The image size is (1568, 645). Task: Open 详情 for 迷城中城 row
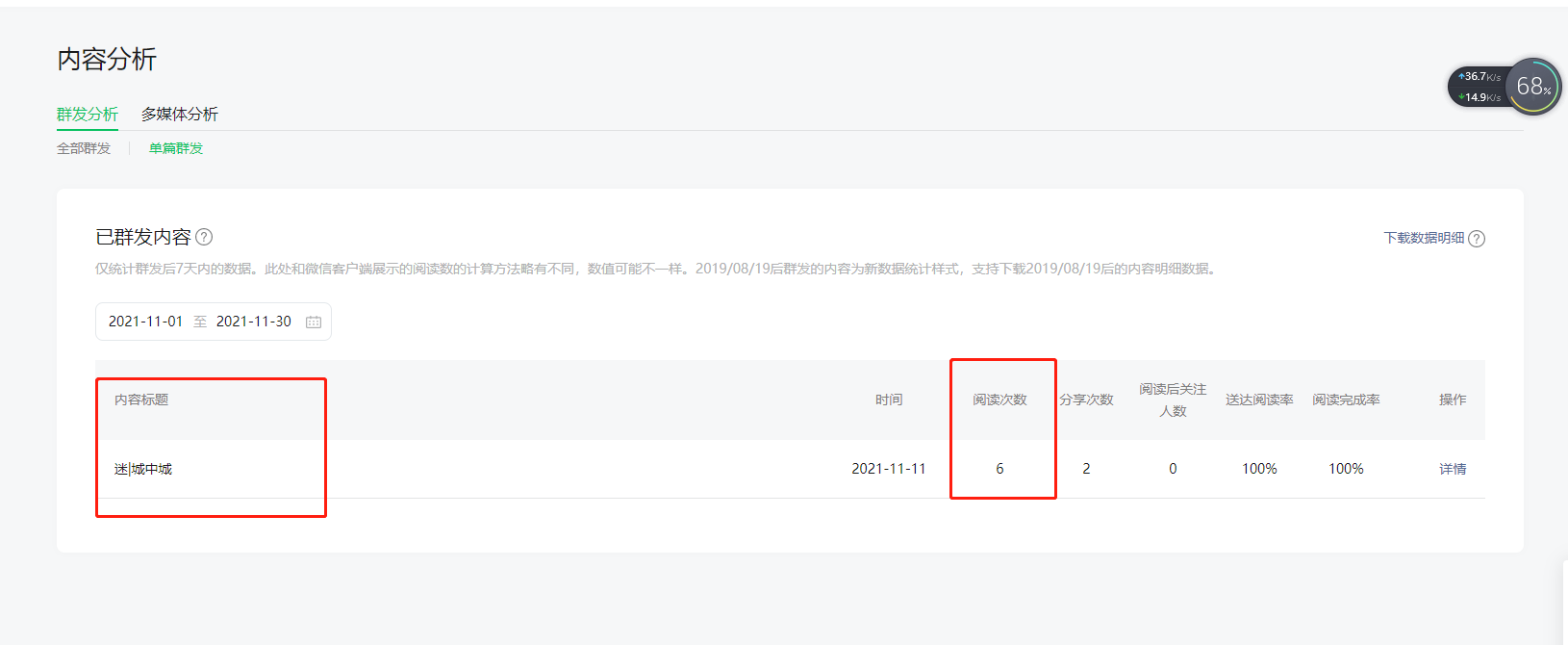tap(1453, 469)
